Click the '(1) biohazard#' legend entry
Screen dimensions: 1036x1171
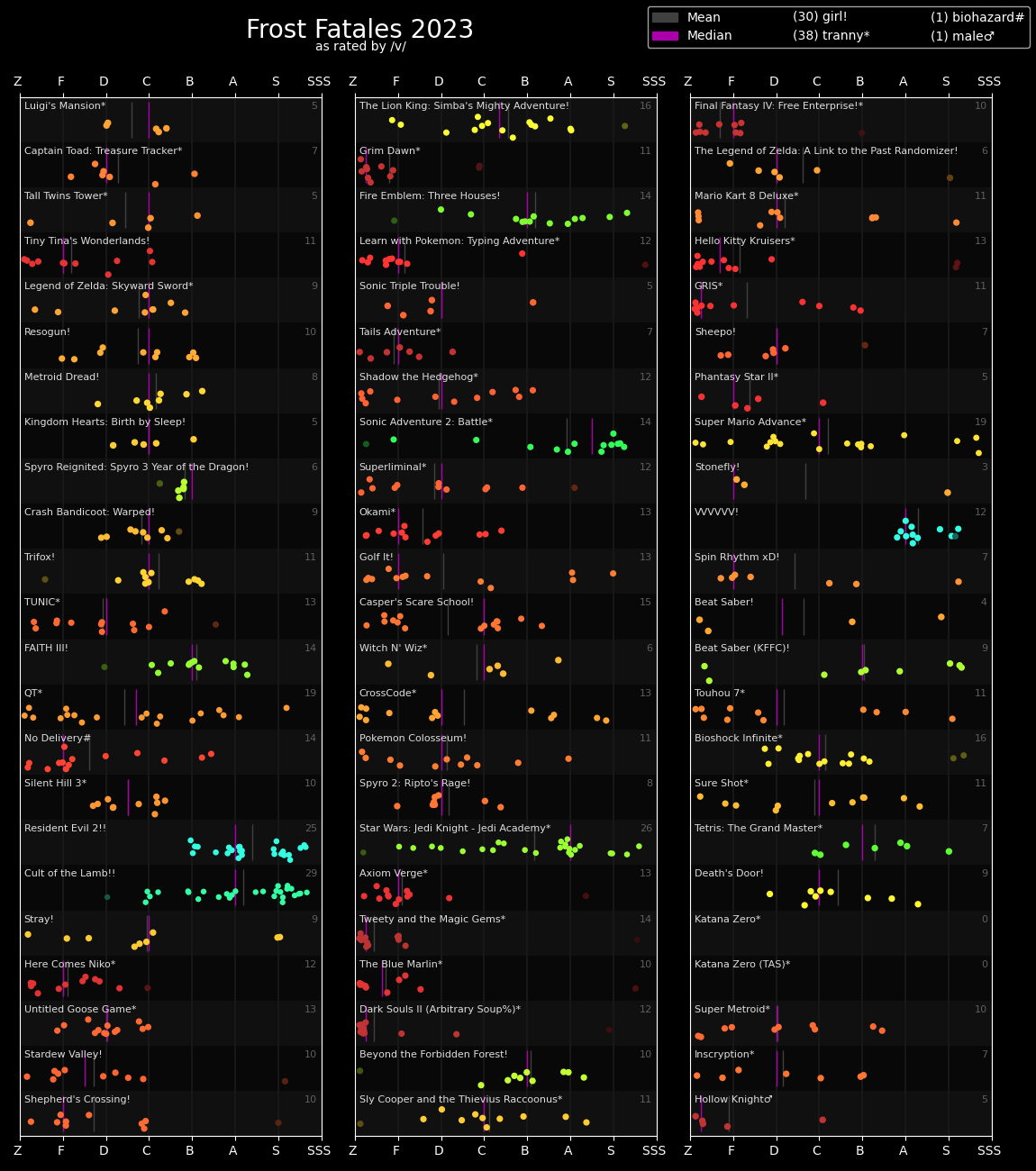(977, 17)
